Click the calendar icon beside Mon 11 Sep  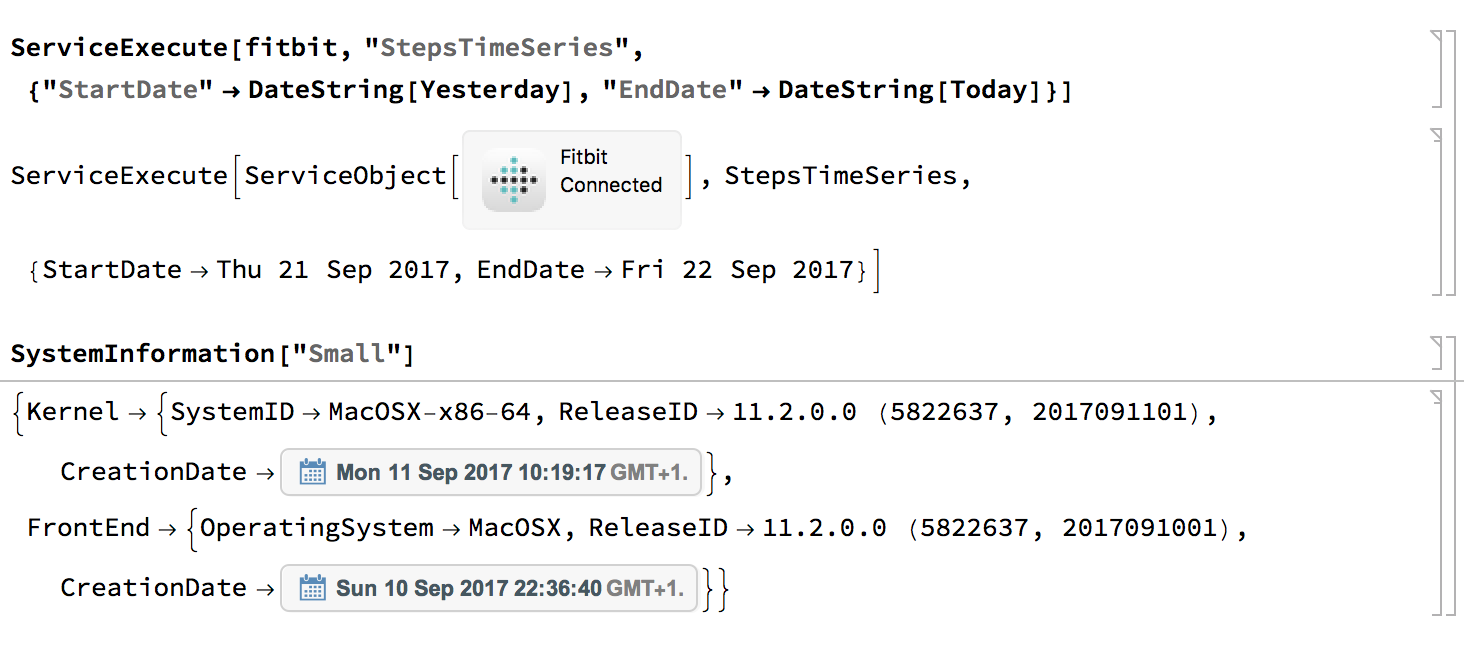(x=313, y=472)
